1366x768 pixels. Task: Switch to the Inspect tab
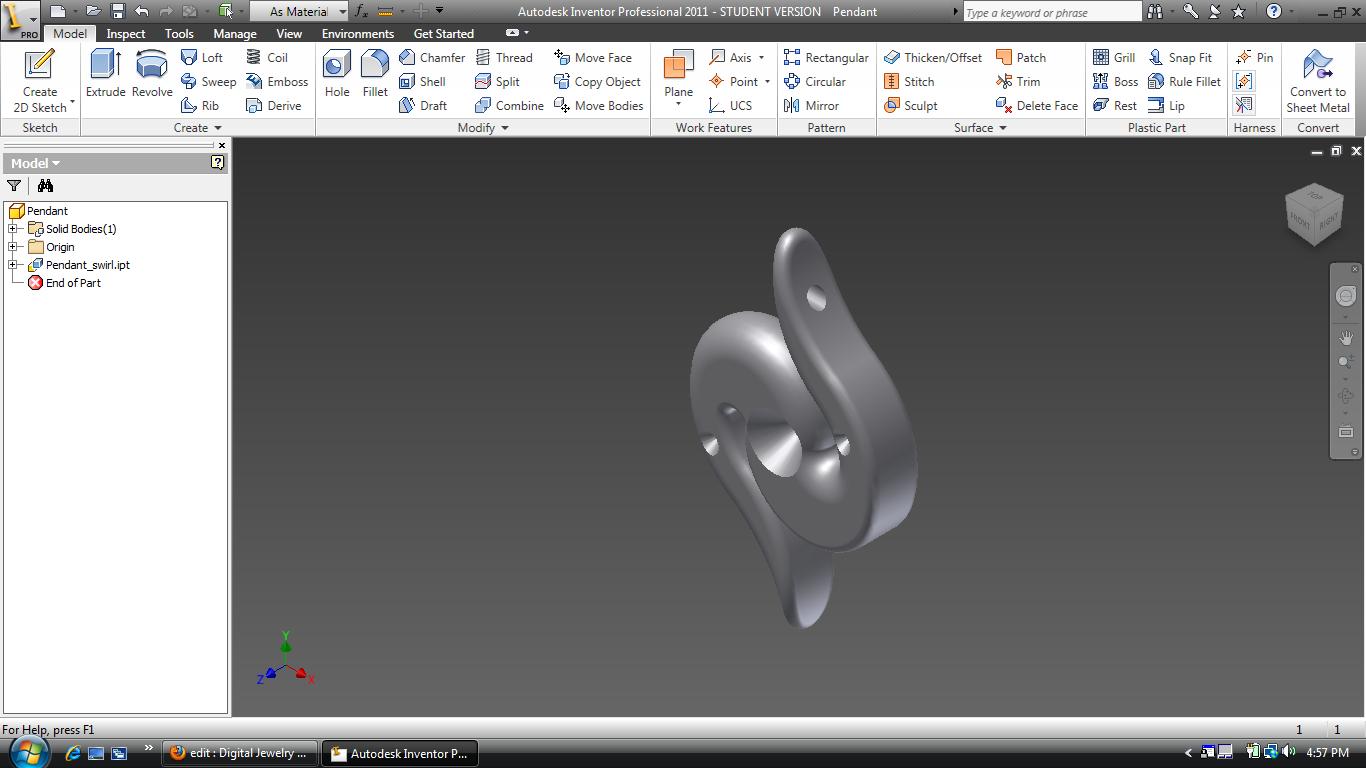point(126,33)
